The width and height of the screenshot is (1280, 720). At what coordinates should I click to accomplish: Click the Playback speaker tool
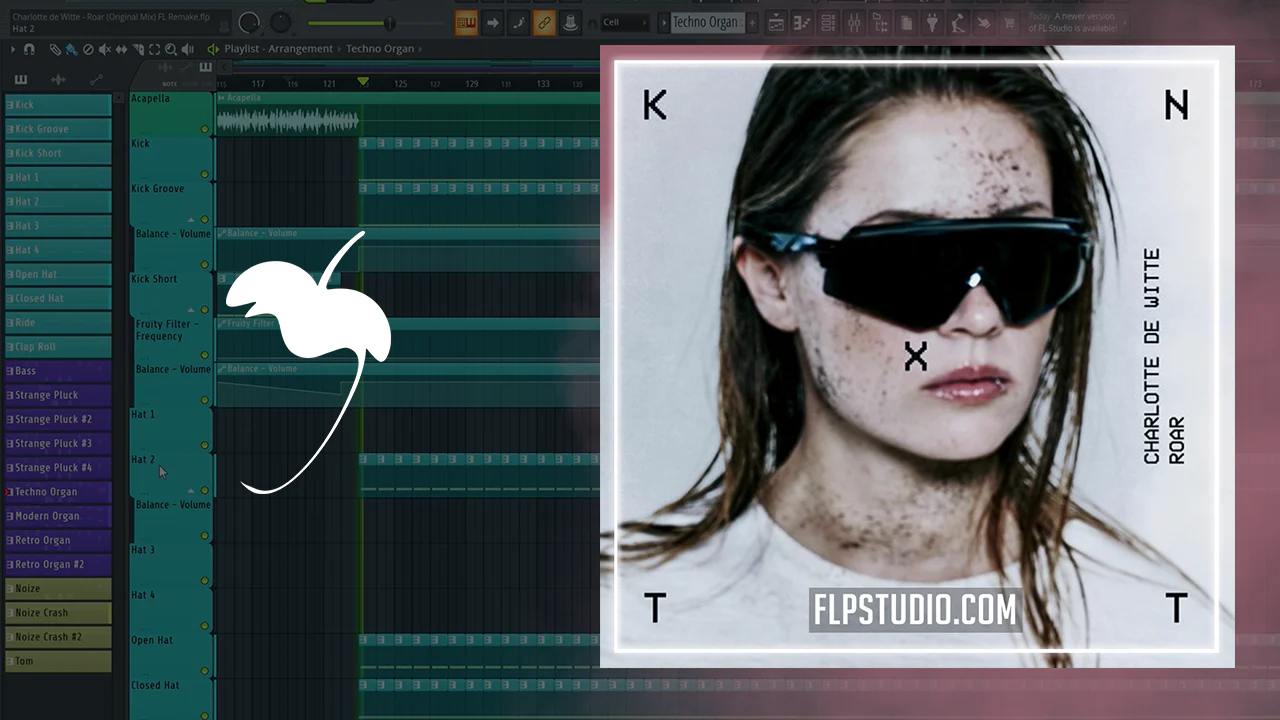(187, 49)
